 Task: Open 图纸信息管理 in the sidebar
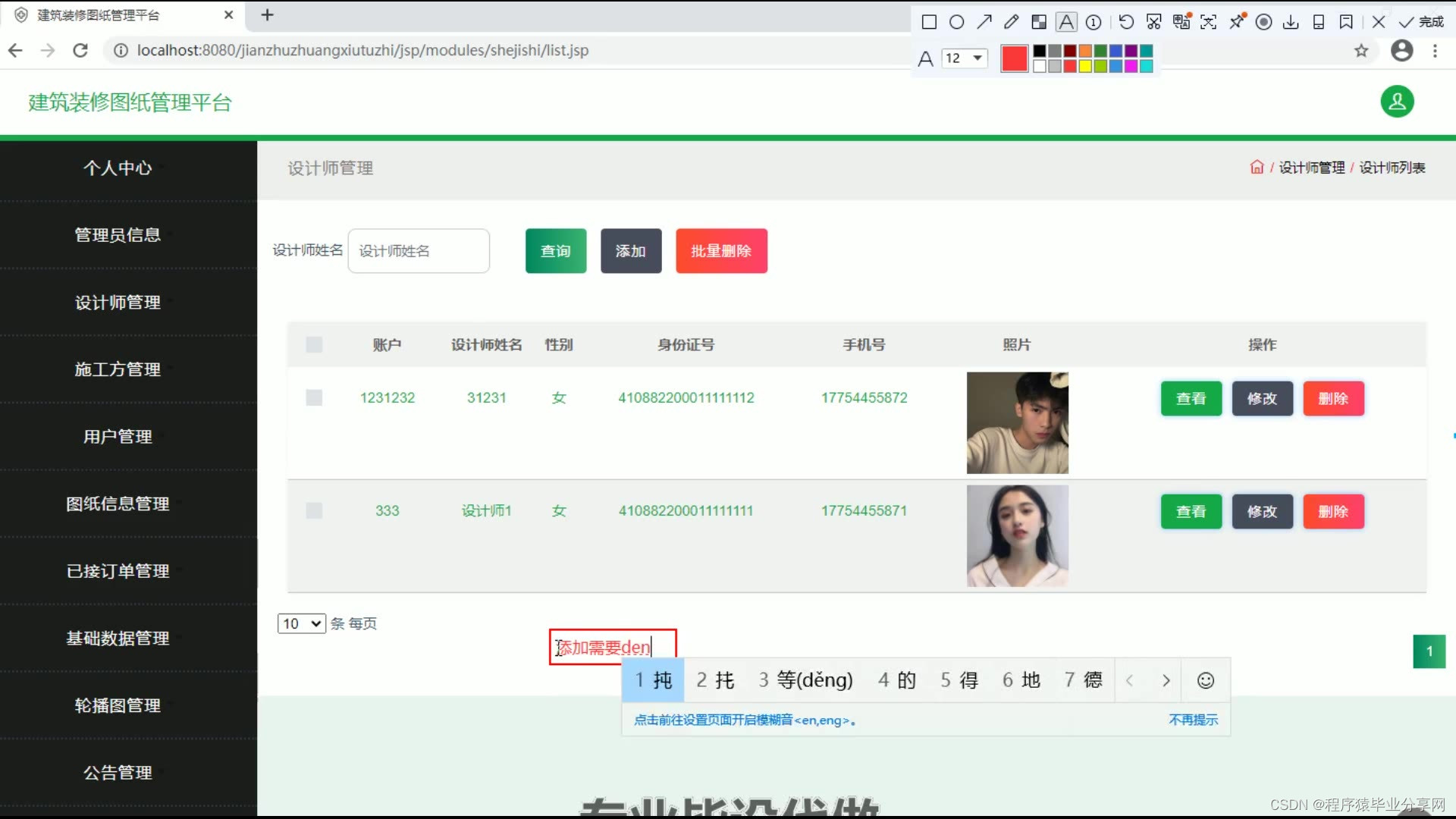point(118,504)
